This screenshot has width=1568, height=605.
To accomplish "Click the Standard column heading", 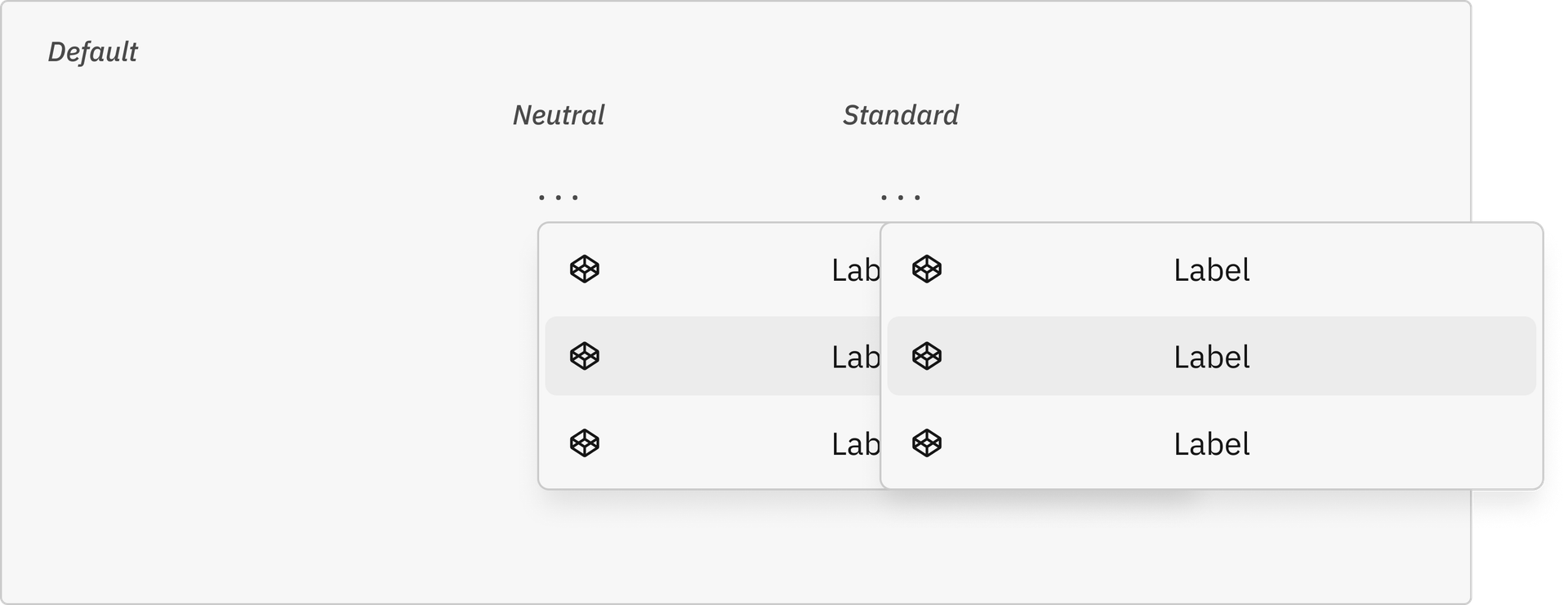I will (901, 115).
